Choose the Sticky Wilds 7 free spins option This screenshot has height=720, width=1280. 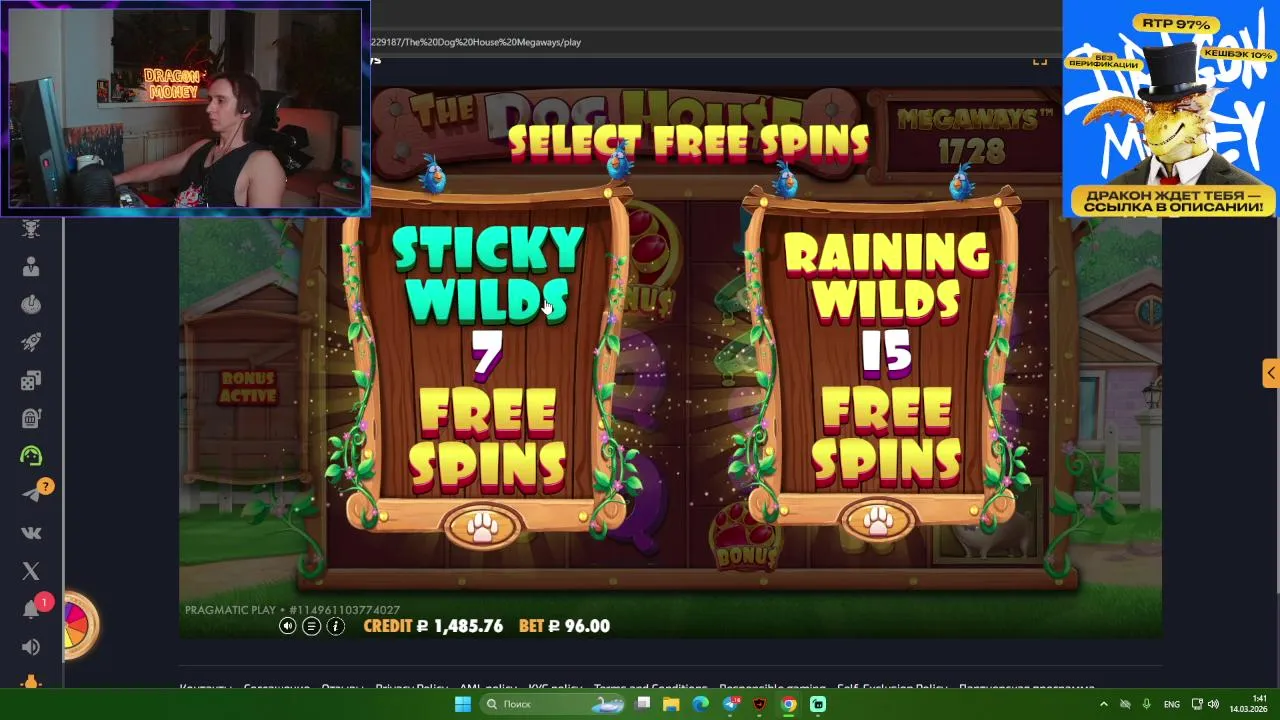coord(486,360)
